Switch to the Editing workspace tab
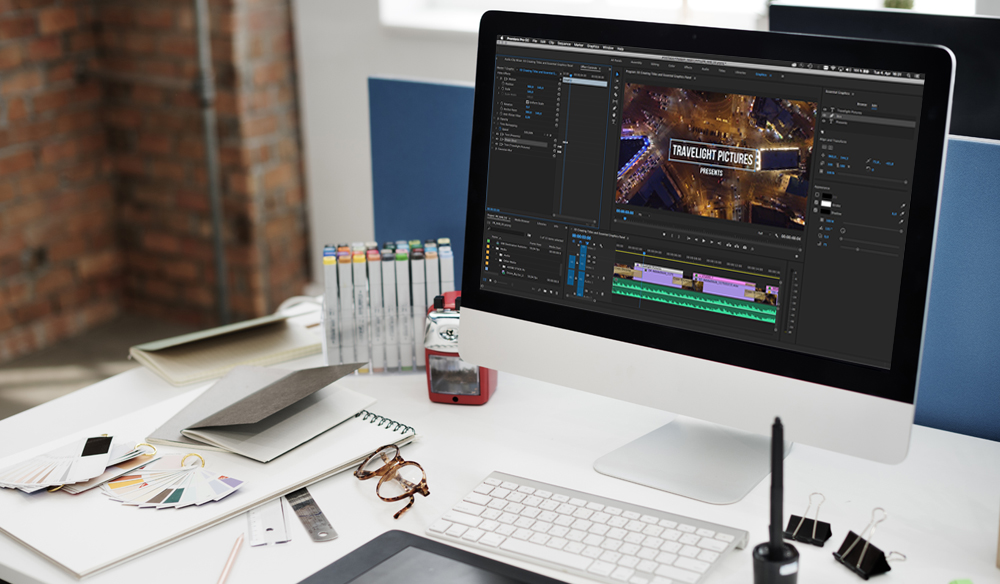The height and width of the screenshot is (584, 1000). 655,64
